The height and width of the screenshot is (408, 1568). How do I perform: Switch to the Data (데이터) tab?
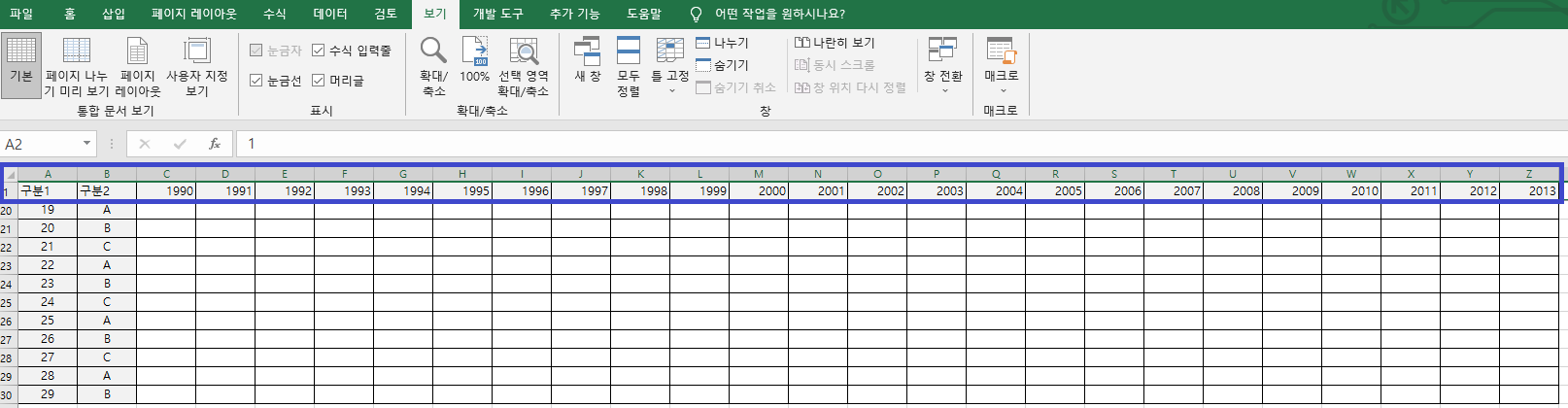click(330, 14)
